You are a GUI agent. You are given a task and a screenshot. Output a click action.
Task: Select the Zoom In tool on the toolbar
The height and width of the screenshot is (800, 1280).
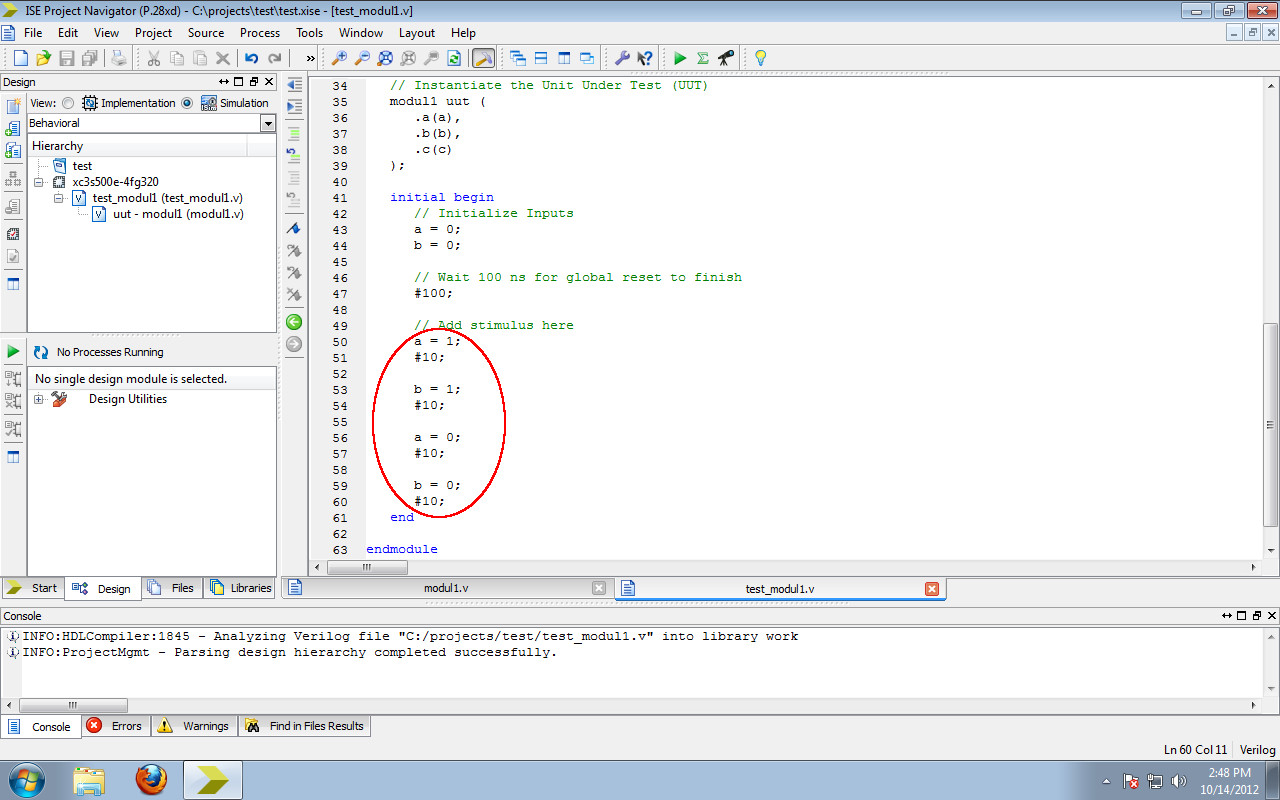(337, 58)
